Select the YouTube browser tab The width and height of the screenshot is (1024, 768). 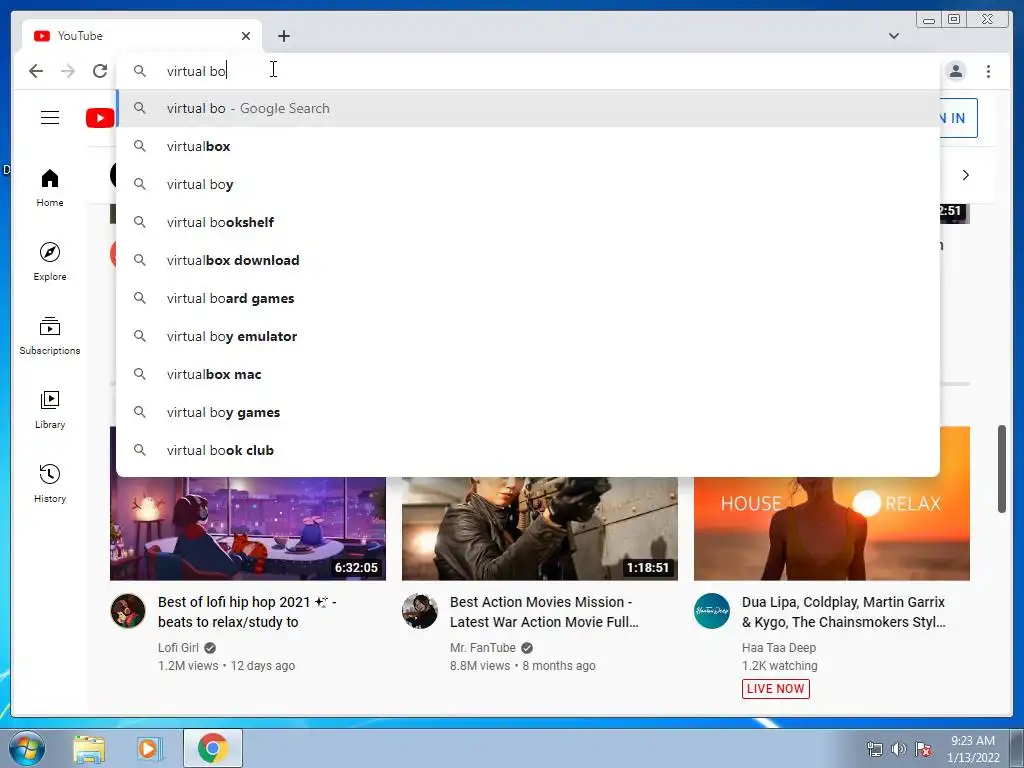coord(142,36)
